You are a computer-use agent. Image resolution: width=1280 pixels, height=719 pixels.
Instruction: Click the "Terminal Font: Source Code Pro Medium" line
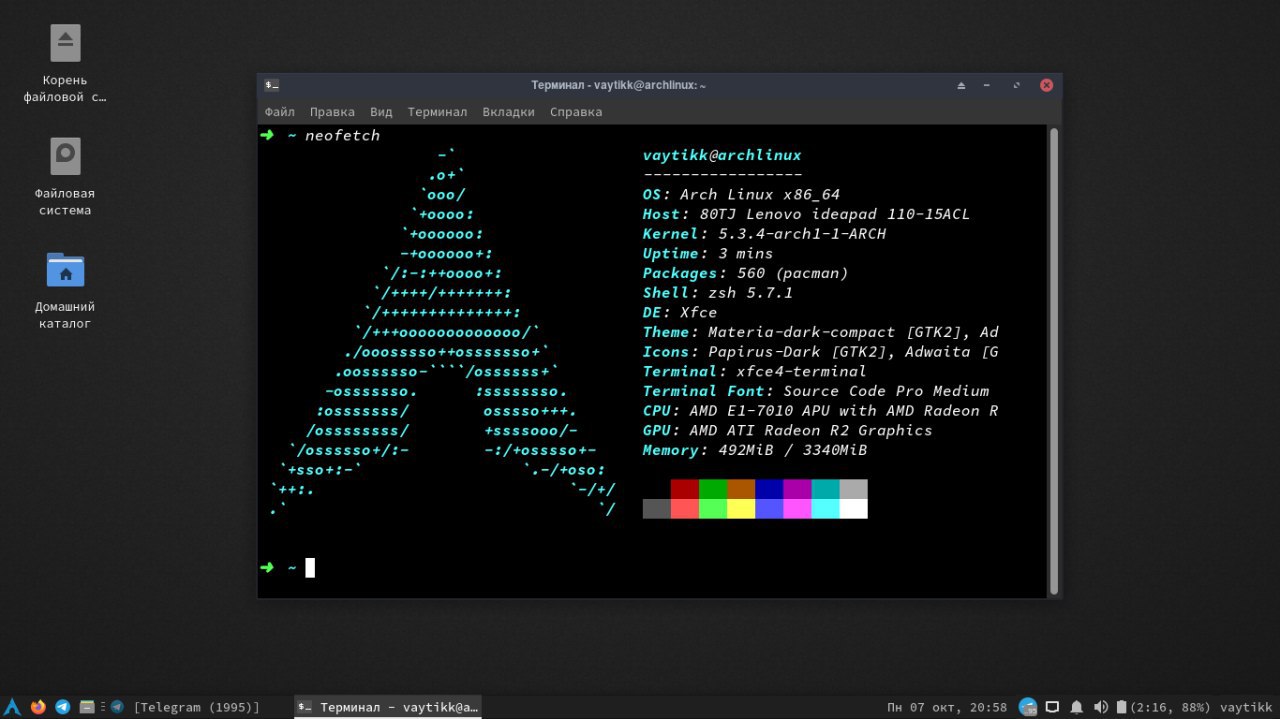point(816,391)
